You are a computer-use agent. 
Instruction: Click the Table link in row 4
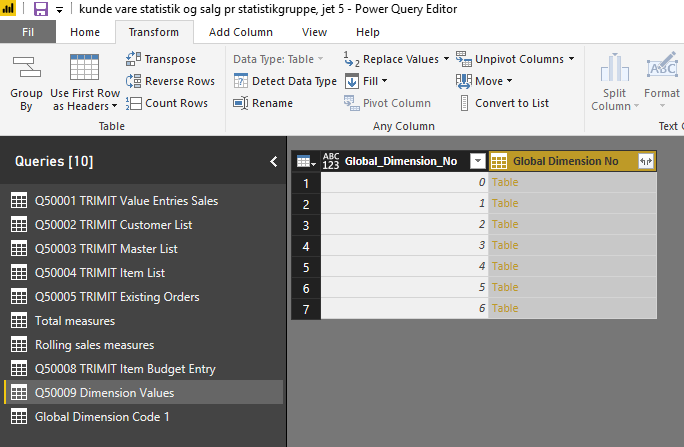coord(505,245)
